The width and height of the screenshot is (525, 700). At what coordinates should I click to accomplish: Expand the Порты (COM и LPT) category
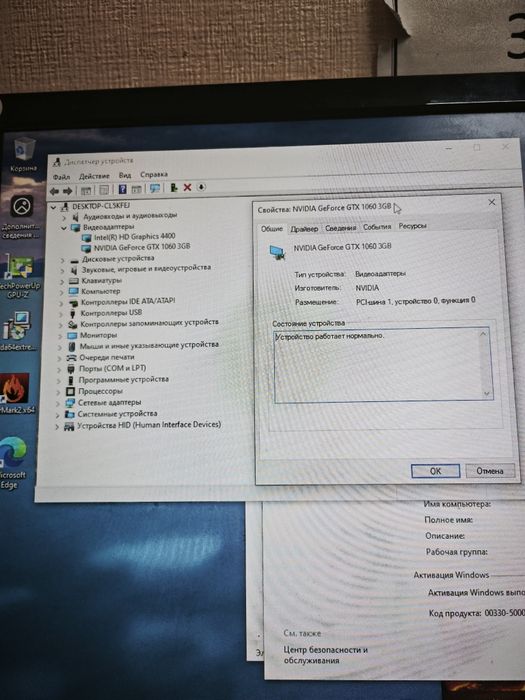click(x=59, y=370)
